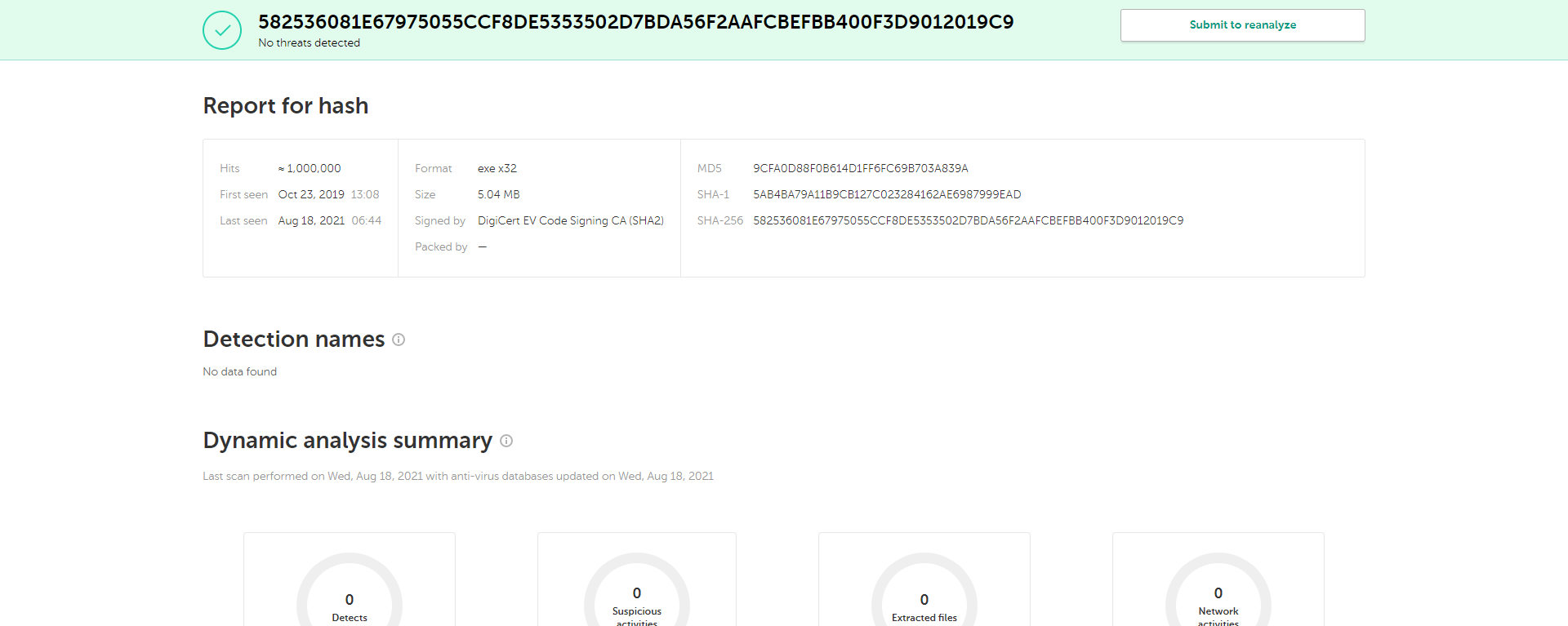Click the 'Last scan performed' description line
Viewport: 1568px width, 626px height.
pyautogui.click(x=458, y=476)
